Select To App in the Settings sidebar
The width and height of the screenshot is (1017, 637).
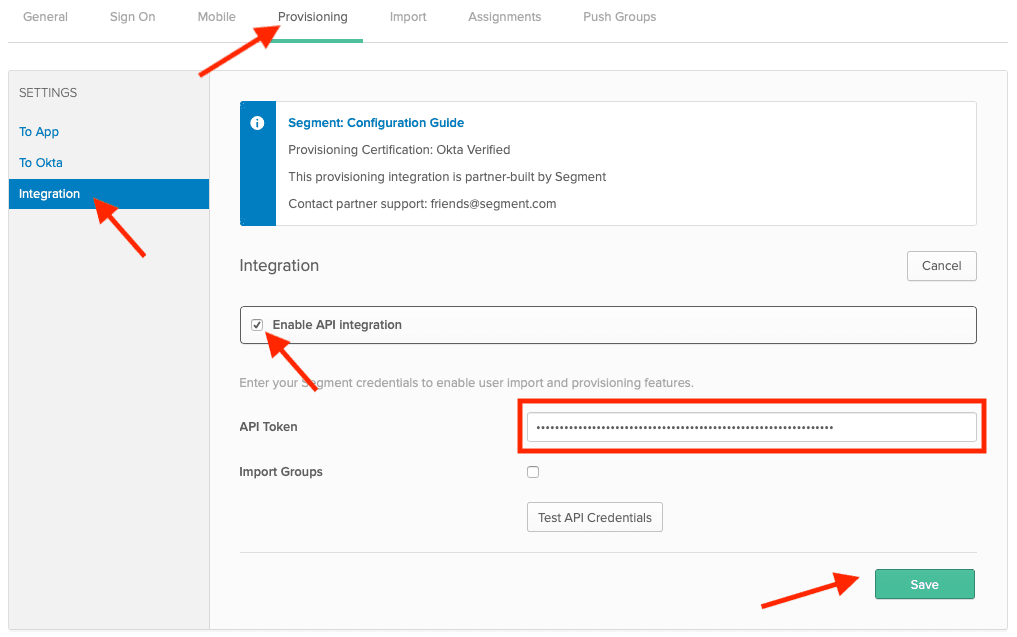(x=38, y=131)
